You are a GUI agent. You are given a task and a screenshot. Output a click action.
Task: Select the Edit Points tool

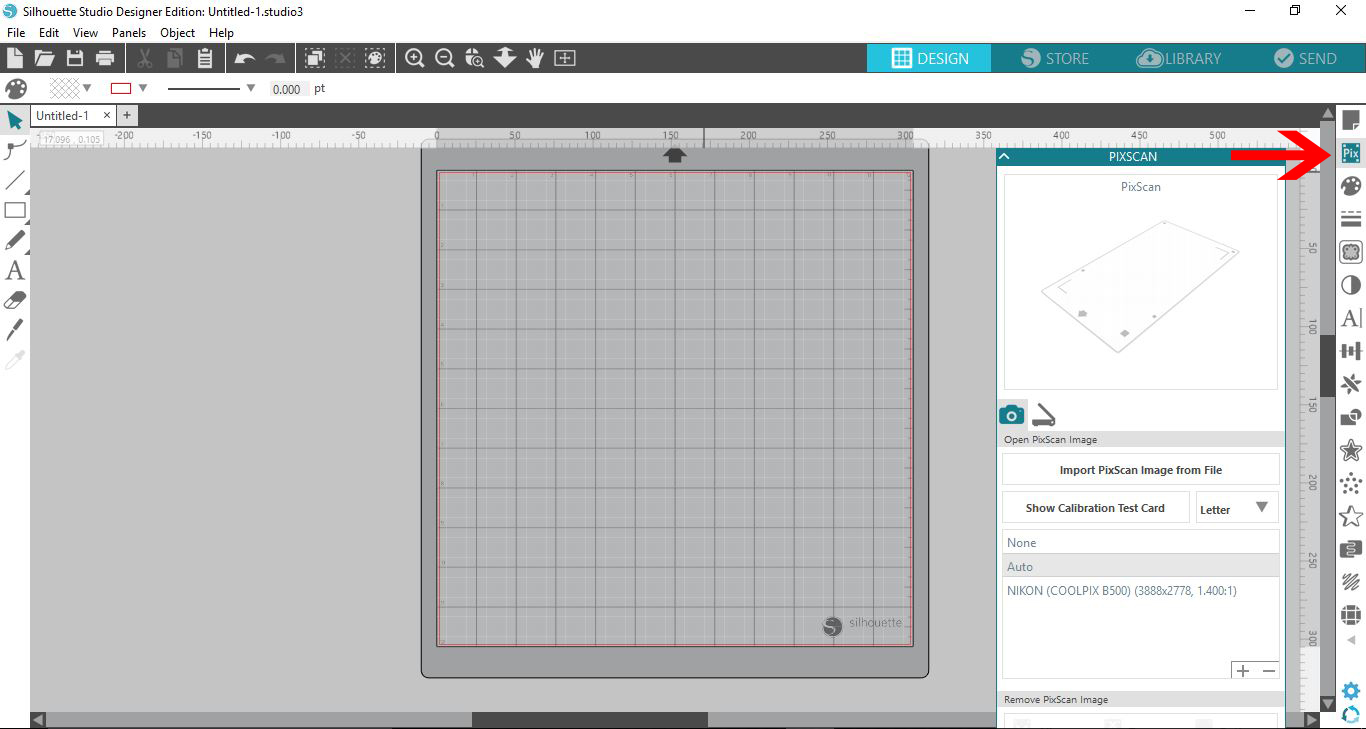tap(15, 150)
